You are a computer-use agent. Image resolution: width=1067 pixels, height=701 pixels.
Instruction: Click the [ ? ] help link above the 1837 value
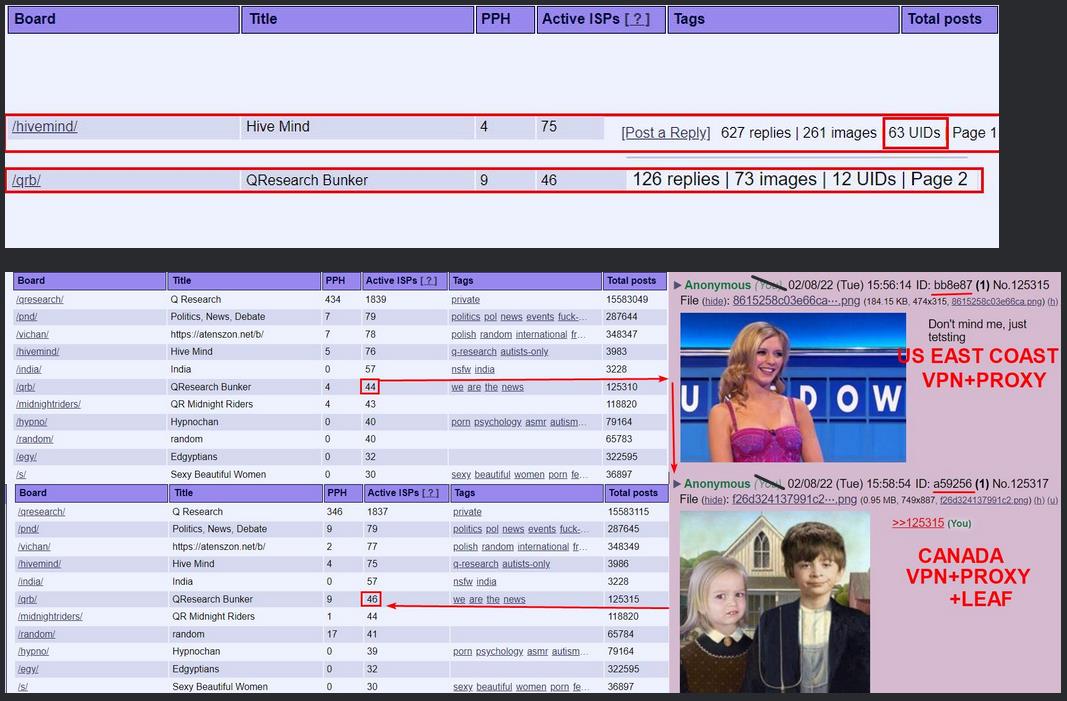point(431,493)
